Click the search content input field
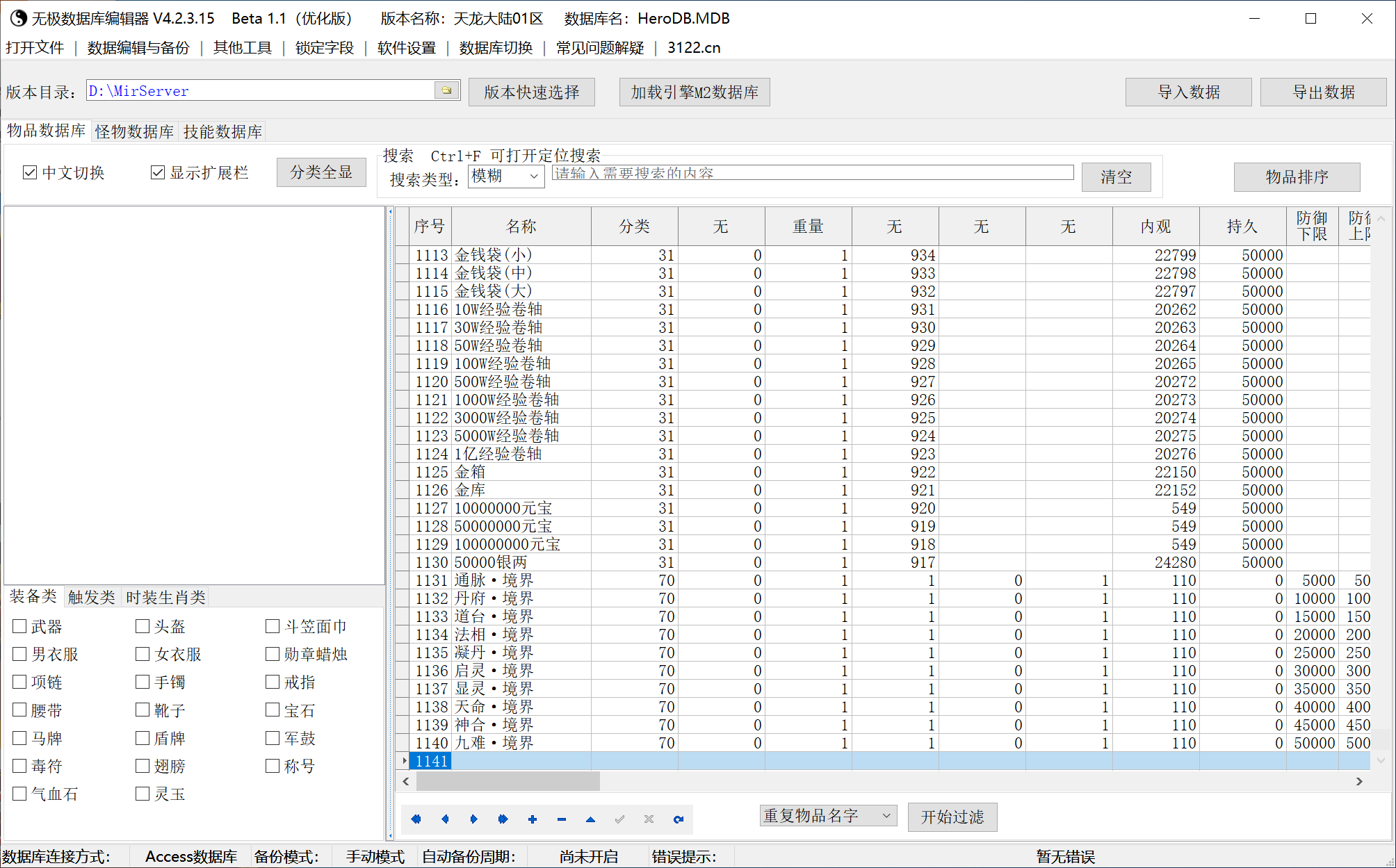The width and height of the screenshot is (1396, 868). pos(813,173)
